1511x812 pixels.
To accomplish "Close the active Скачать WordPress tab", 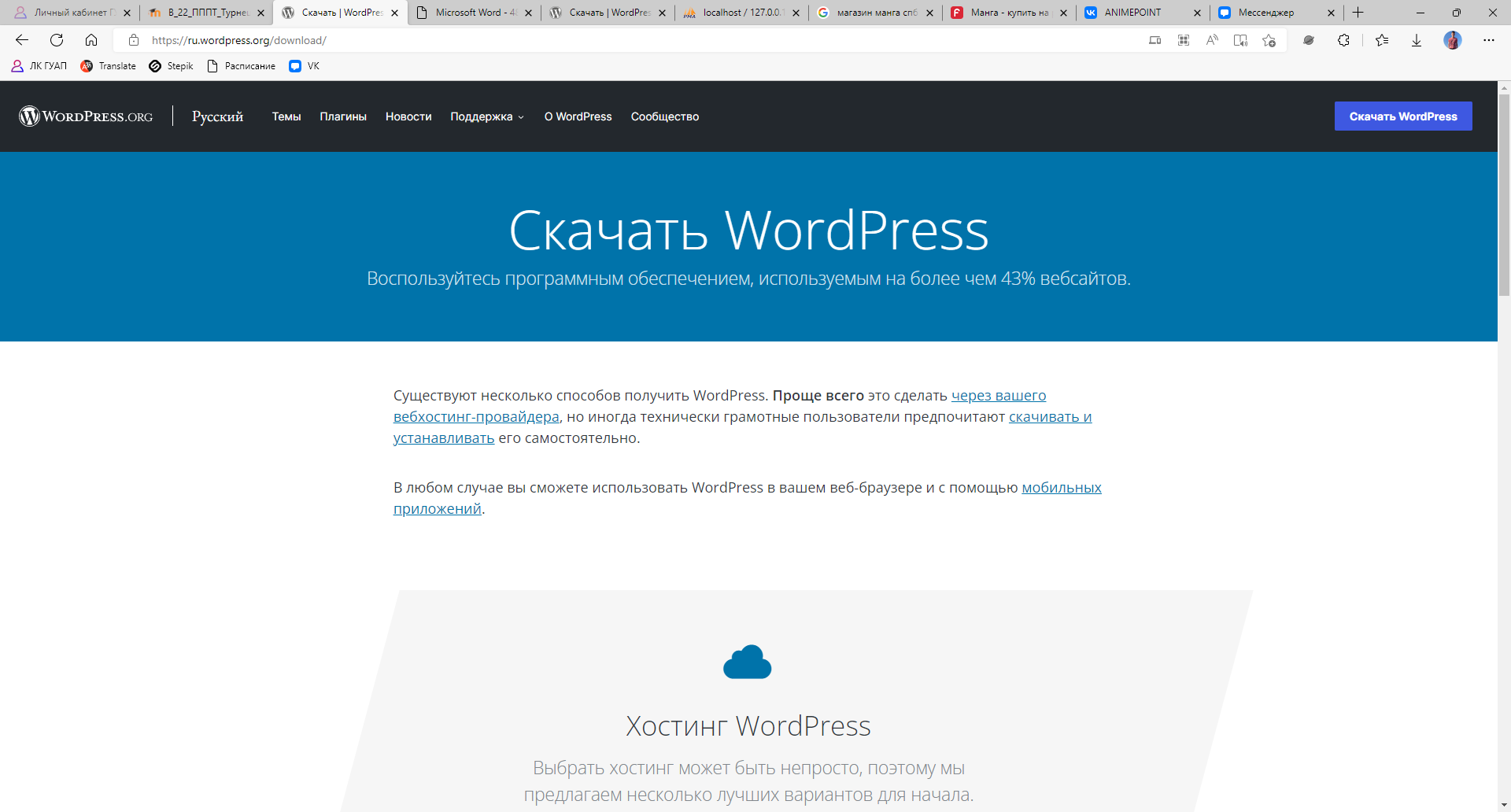I will tap(394, 13).
